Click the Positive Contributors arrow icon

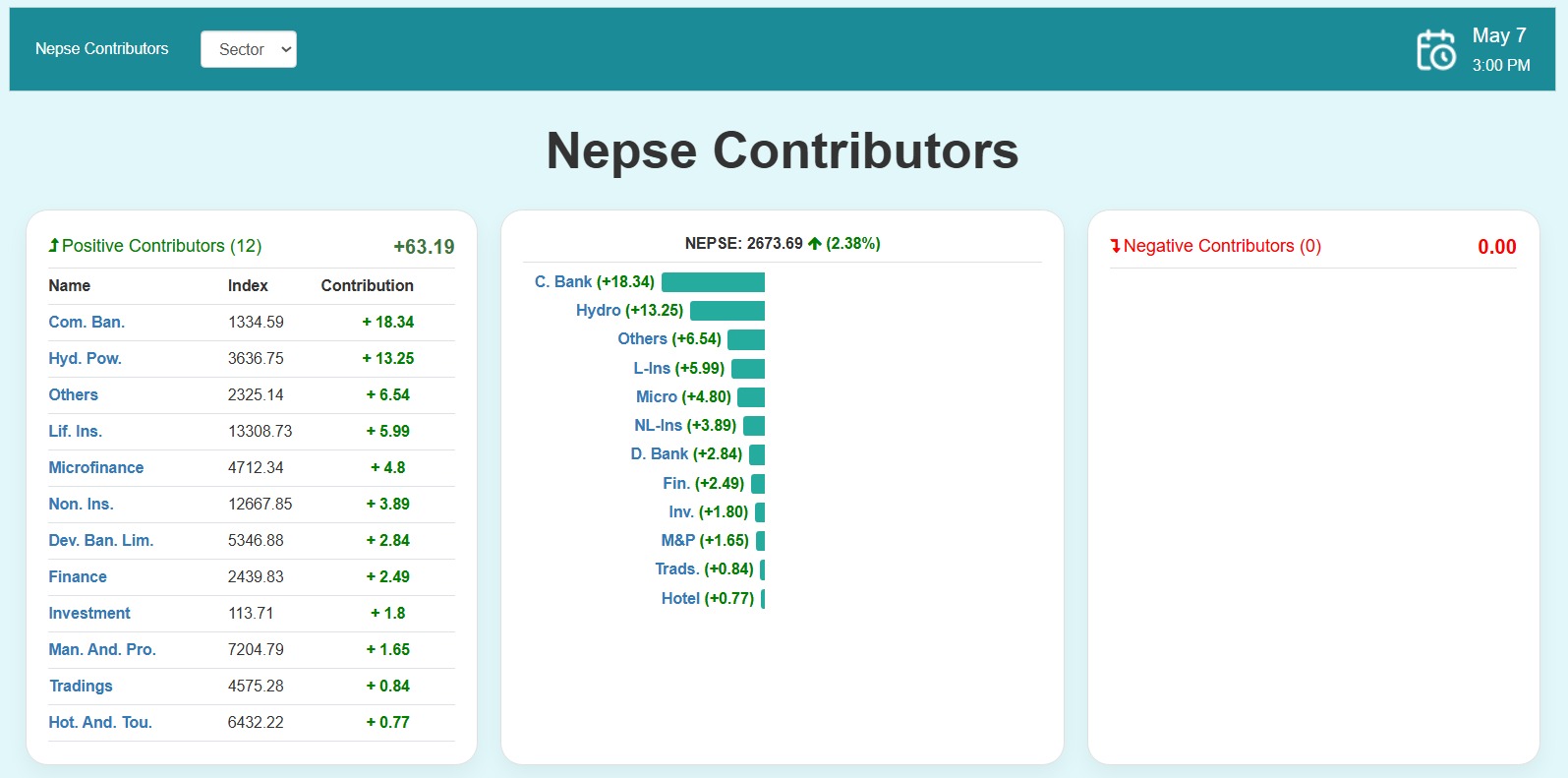(x=54, y=246)
